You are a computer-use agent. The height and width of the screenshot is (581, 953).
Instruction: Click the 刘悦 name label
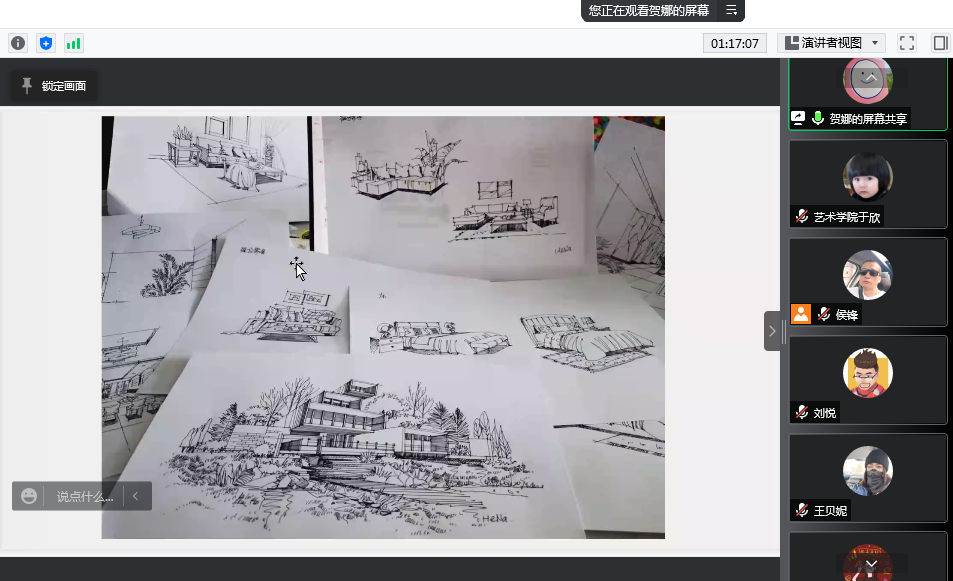pyautogui.click(x=824, y=413)
